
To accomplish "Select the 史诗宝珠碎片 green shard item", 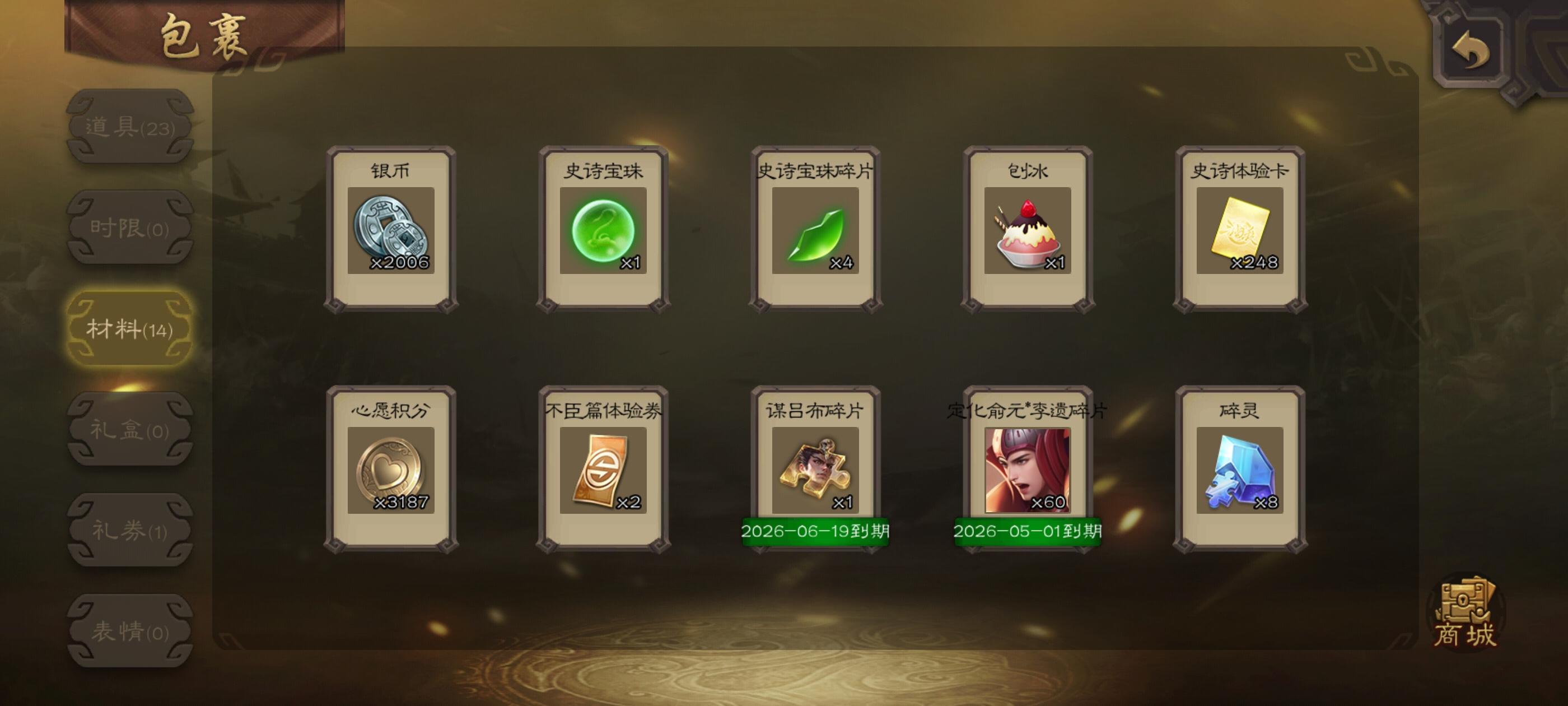I will pos(816,229).
